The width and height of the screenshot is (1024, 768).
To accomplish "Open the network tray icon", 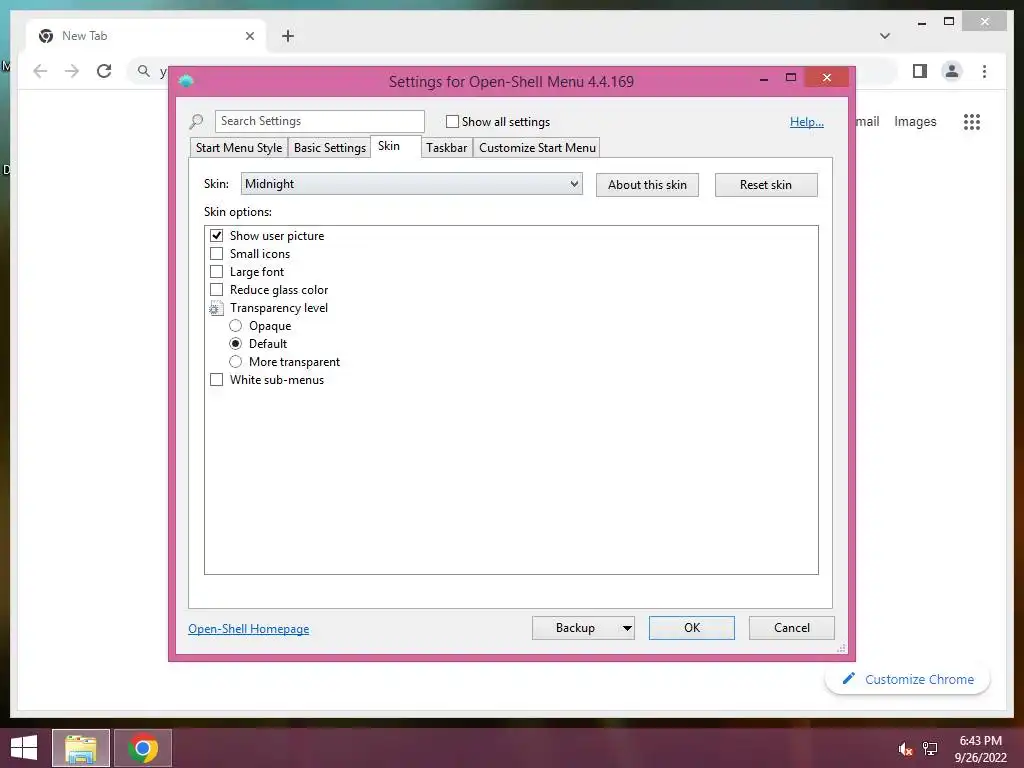I will tap(930, 749).
